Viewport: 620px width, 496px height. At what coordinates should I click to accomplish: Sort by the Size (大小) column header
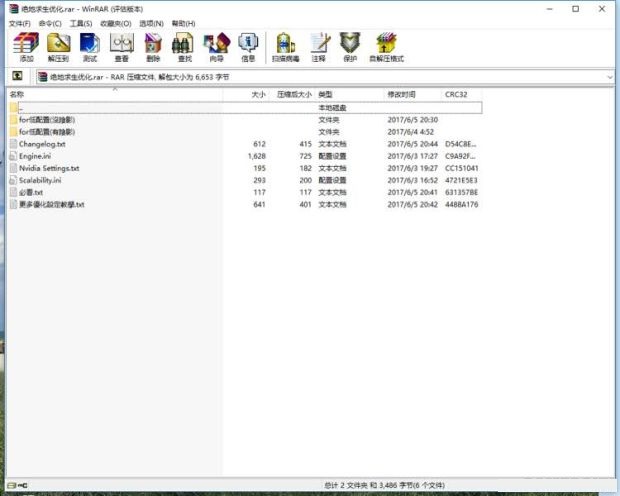tap(246, 95)
